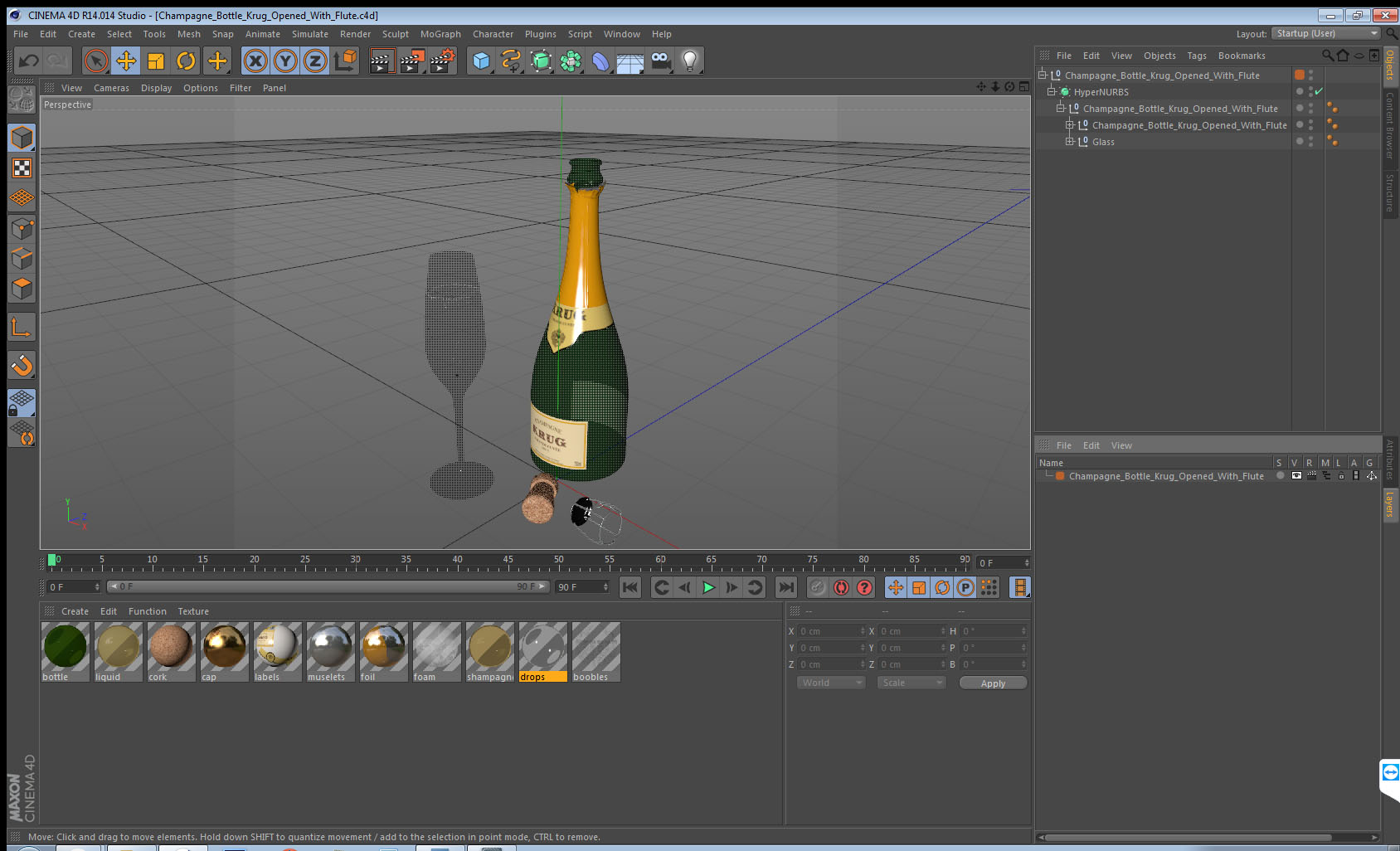
Task: Add a light object bulb icon
Action: click(x=690, y=61)
